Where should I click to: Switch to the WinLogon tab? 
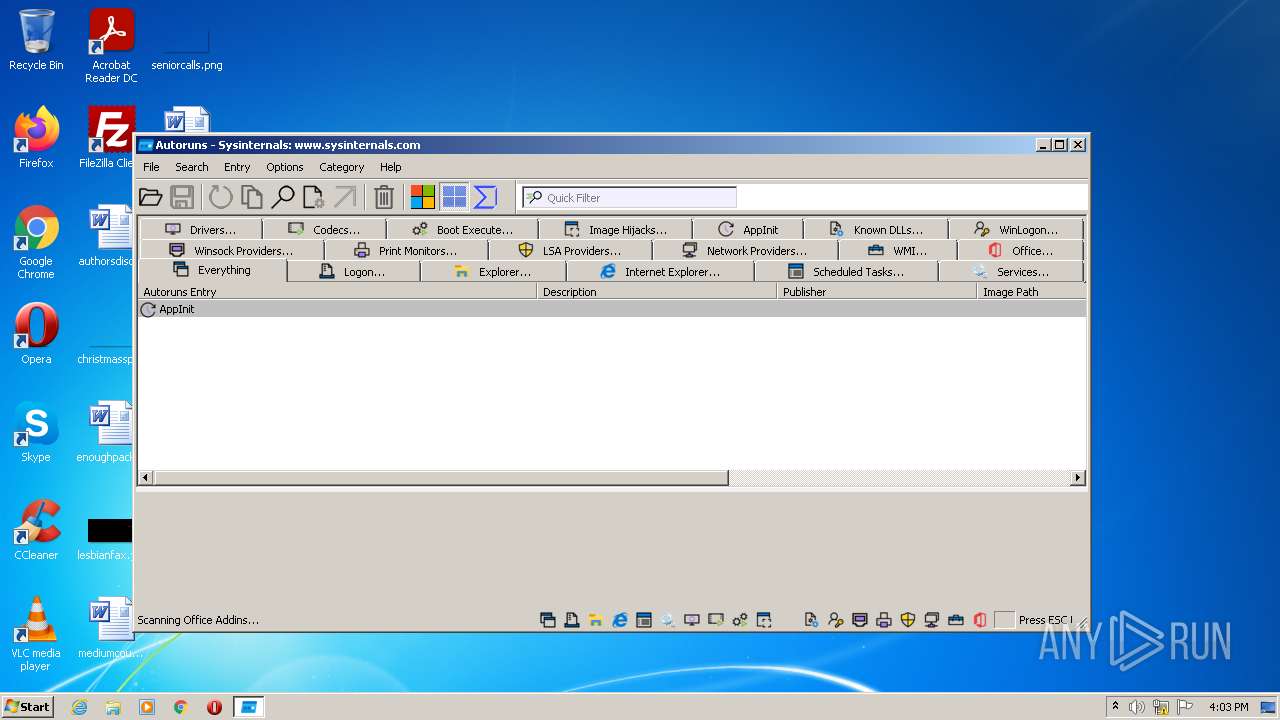(1015, 230)
